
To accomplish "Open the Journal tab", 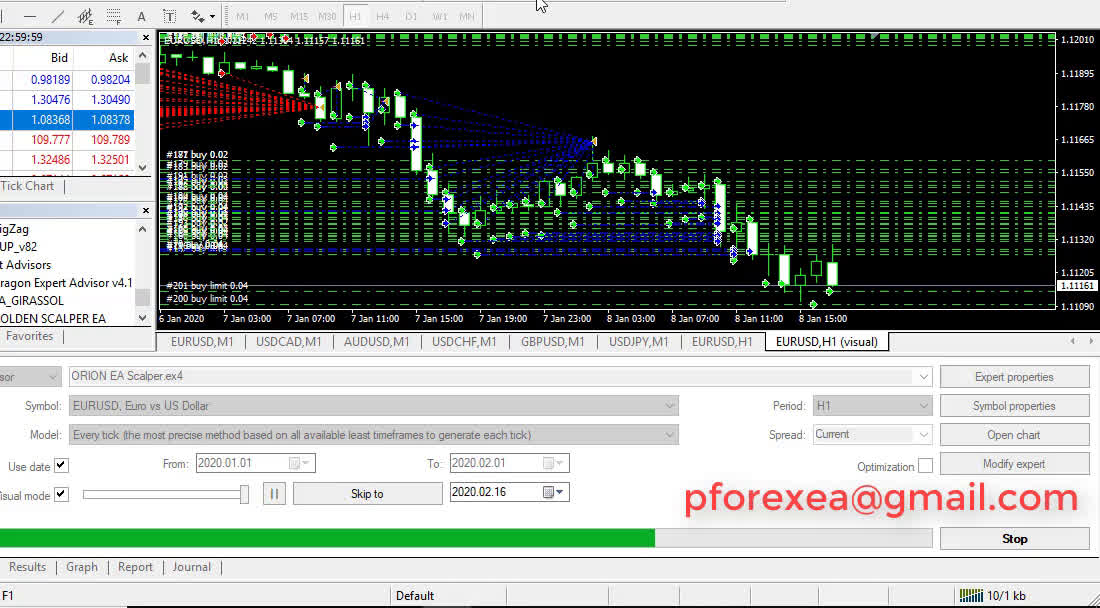I will point(191,567).
